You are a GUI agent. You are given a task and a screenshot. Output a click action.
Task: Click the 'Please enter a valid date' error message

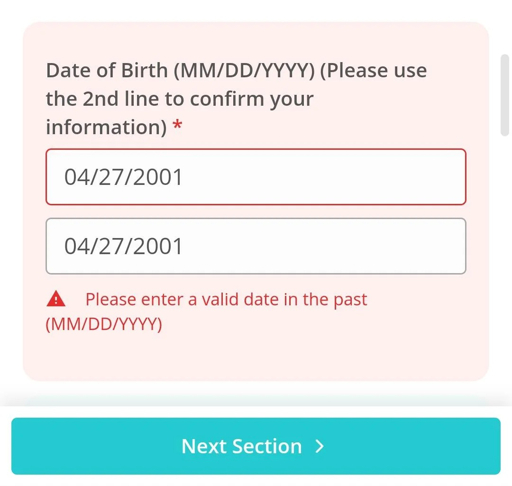226,299
